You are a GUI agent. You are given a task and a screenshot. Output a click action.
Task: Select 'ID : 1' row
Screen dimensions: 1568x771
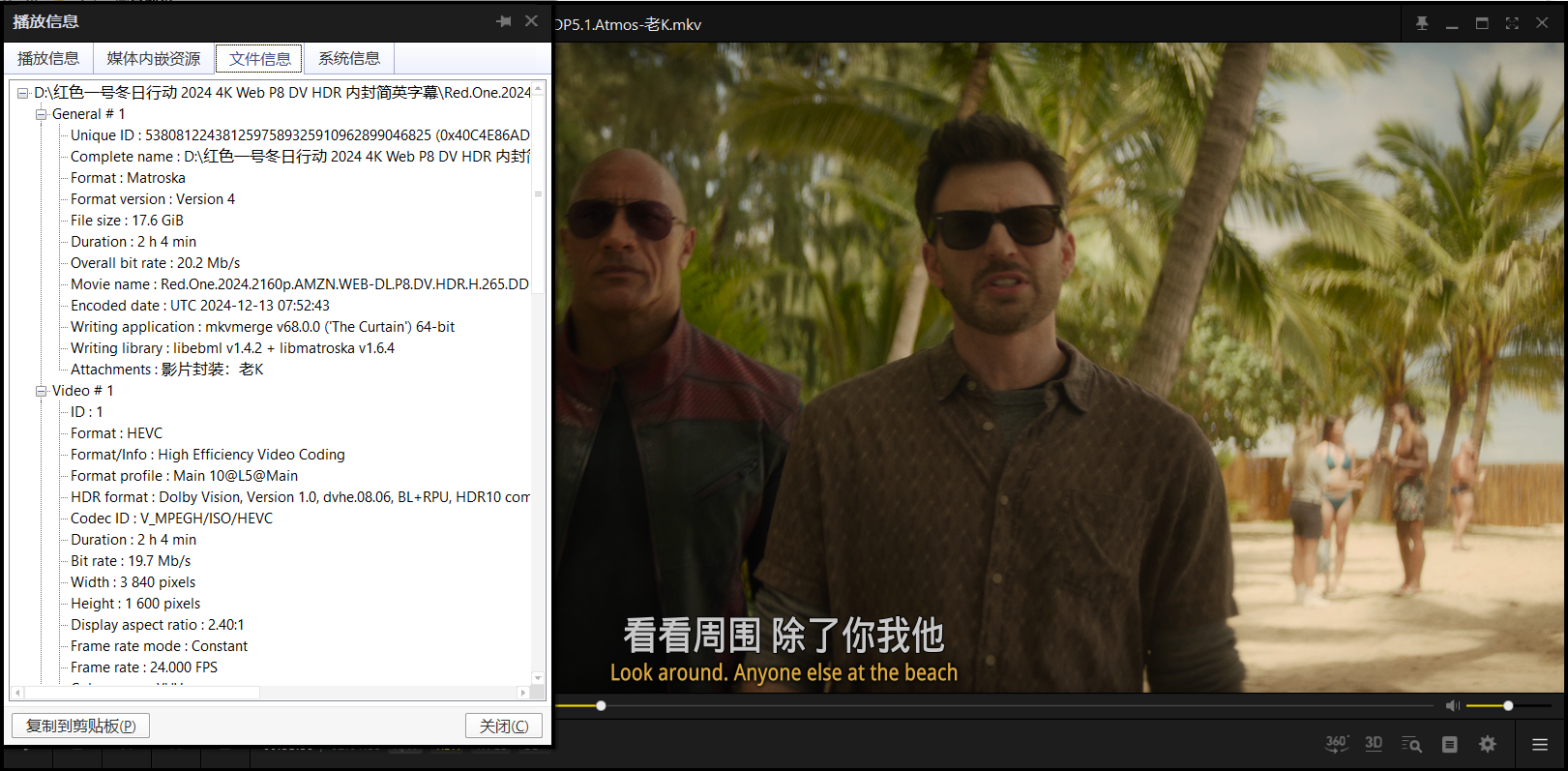click(x=86, y=412)
